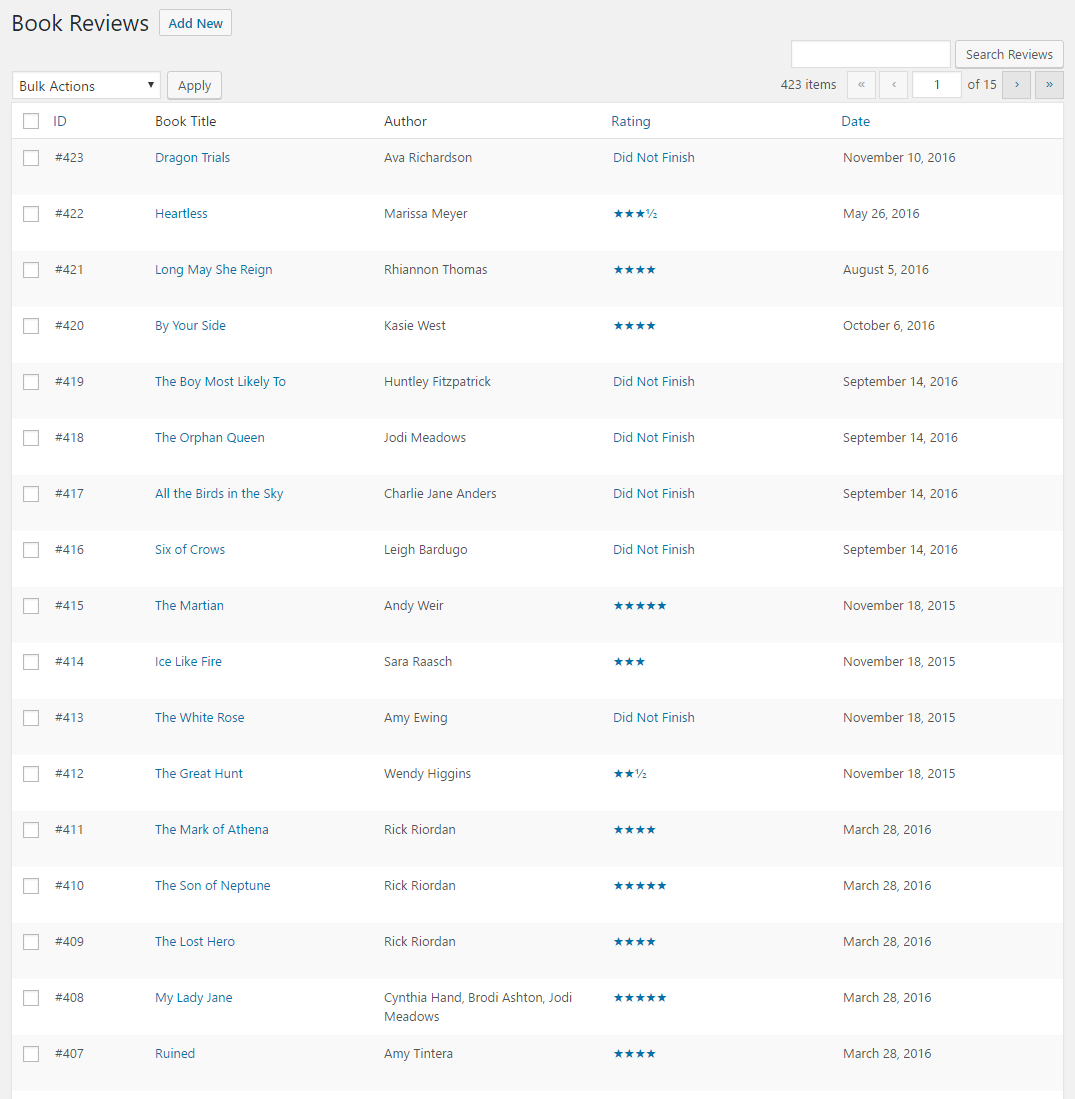The image size is (1075, 1099).
Task: Click the three-star rating for Ice Like Fire
Action: pyautogui.click(x=629, y=662)
